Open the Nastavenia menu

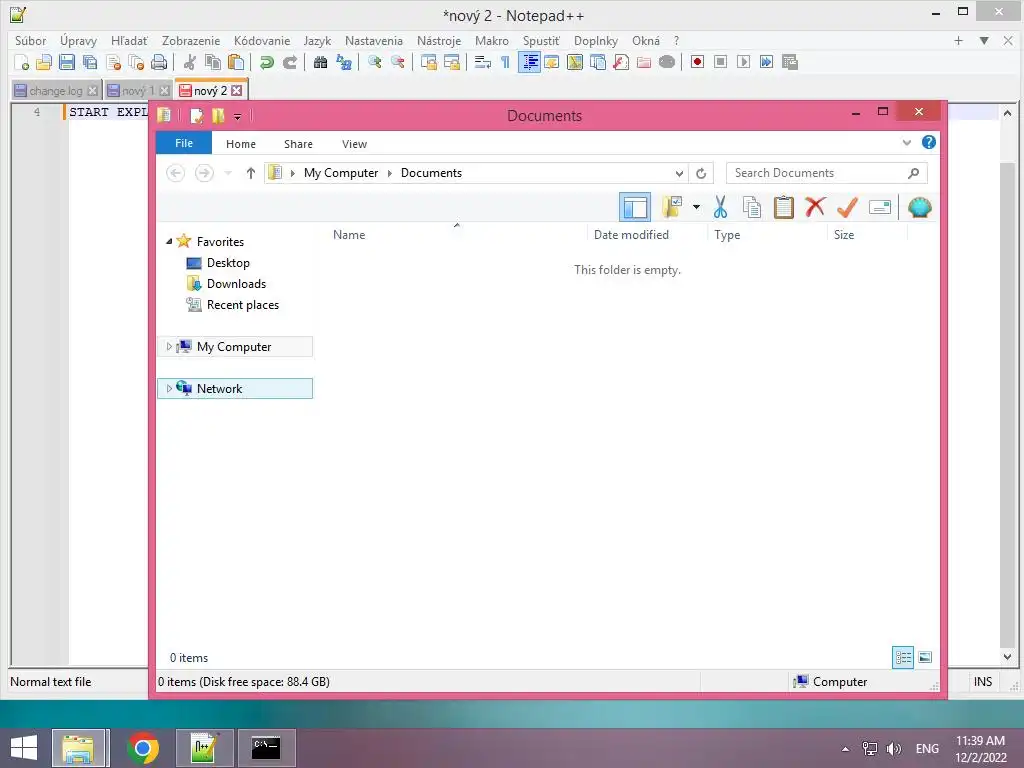(x=374, y=40)
